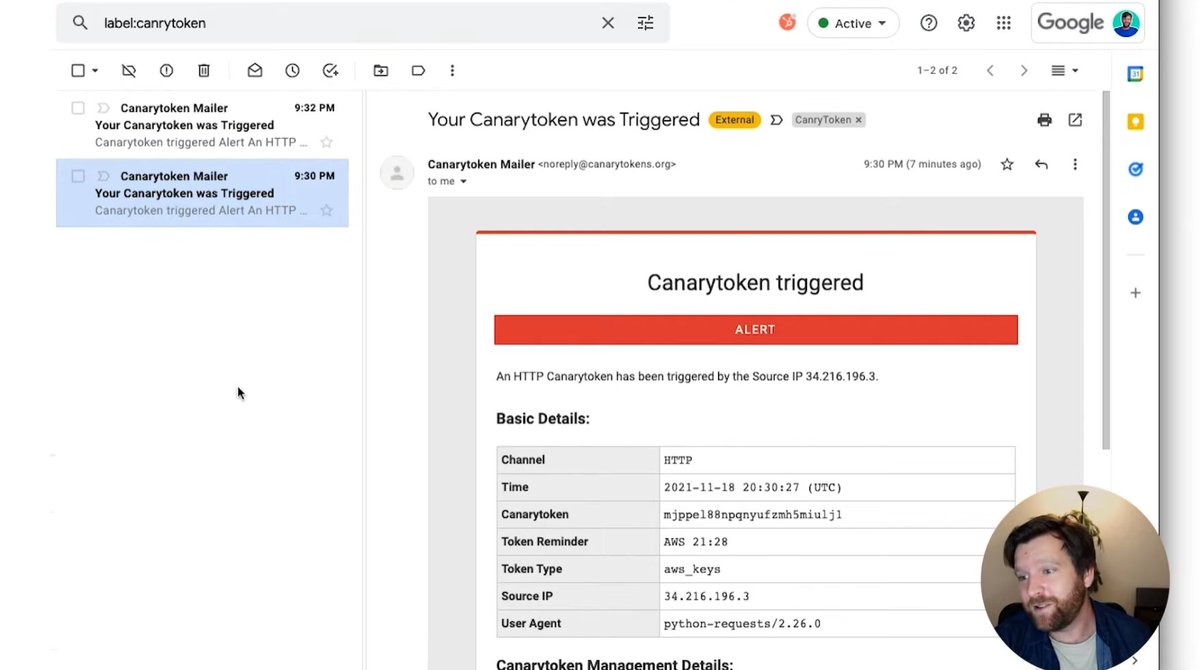Image resolution: width=1200 pixels, height=670 pixels.
Task: Reply using the arrow icon
Action: pos(1041,164)
